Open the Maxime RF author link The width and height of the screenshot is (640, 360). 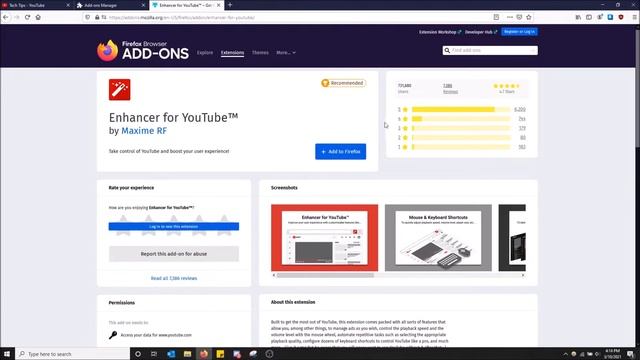coord(144,131)
